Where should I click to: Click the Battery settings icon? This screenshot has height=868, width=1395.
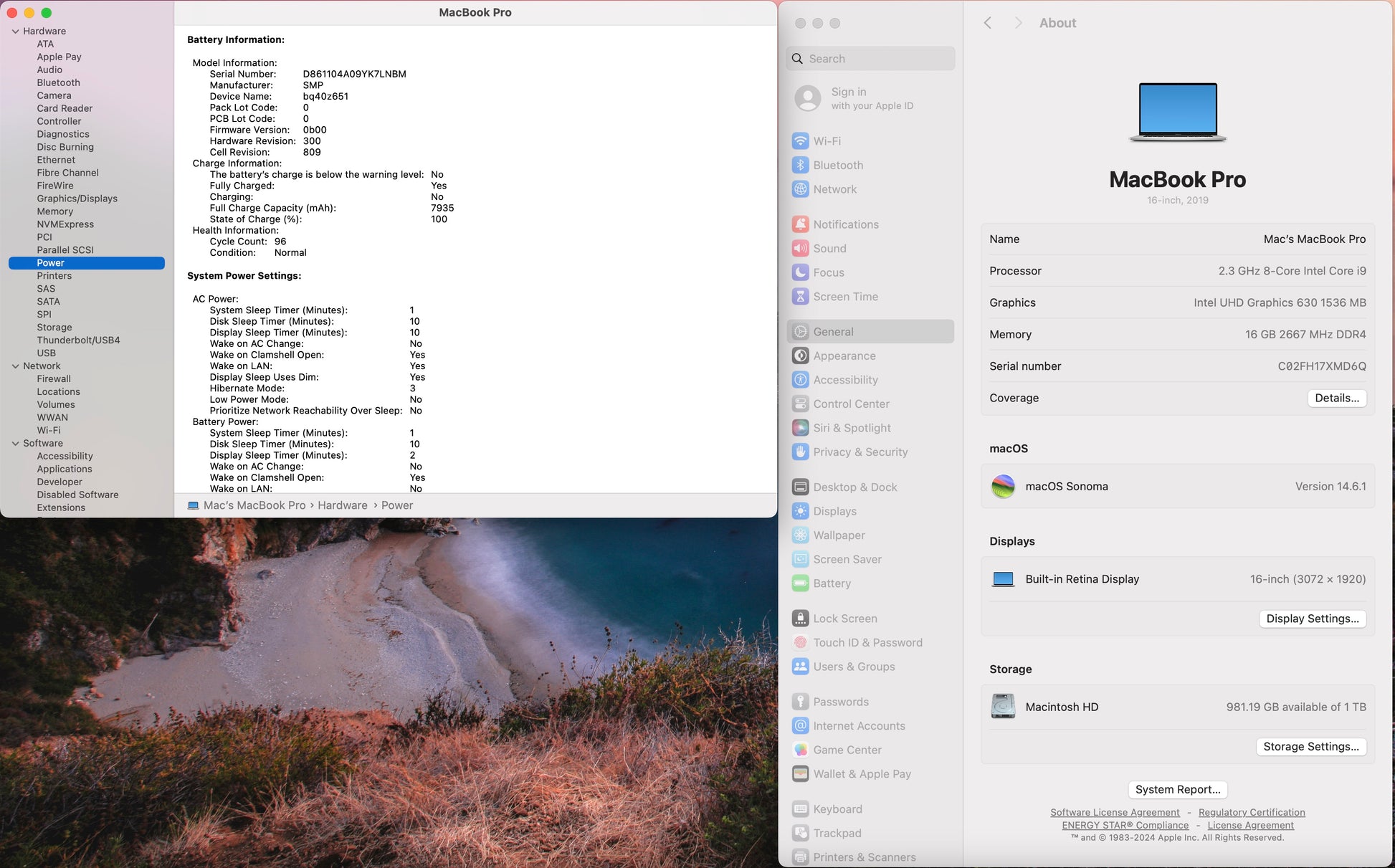point(800,583)
